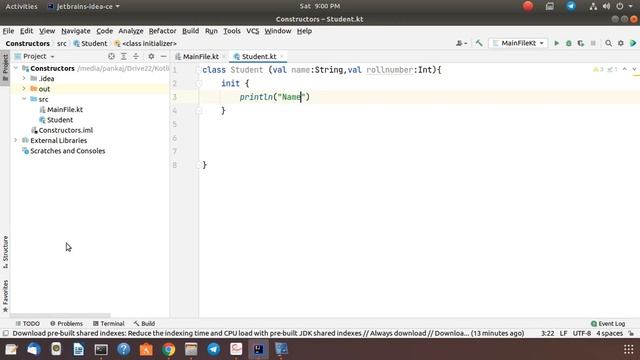The width and height of the screenshot is (640, 360).
Task: Click the Project panel horizontal scrollbar
Action: [x=60, y=316]
